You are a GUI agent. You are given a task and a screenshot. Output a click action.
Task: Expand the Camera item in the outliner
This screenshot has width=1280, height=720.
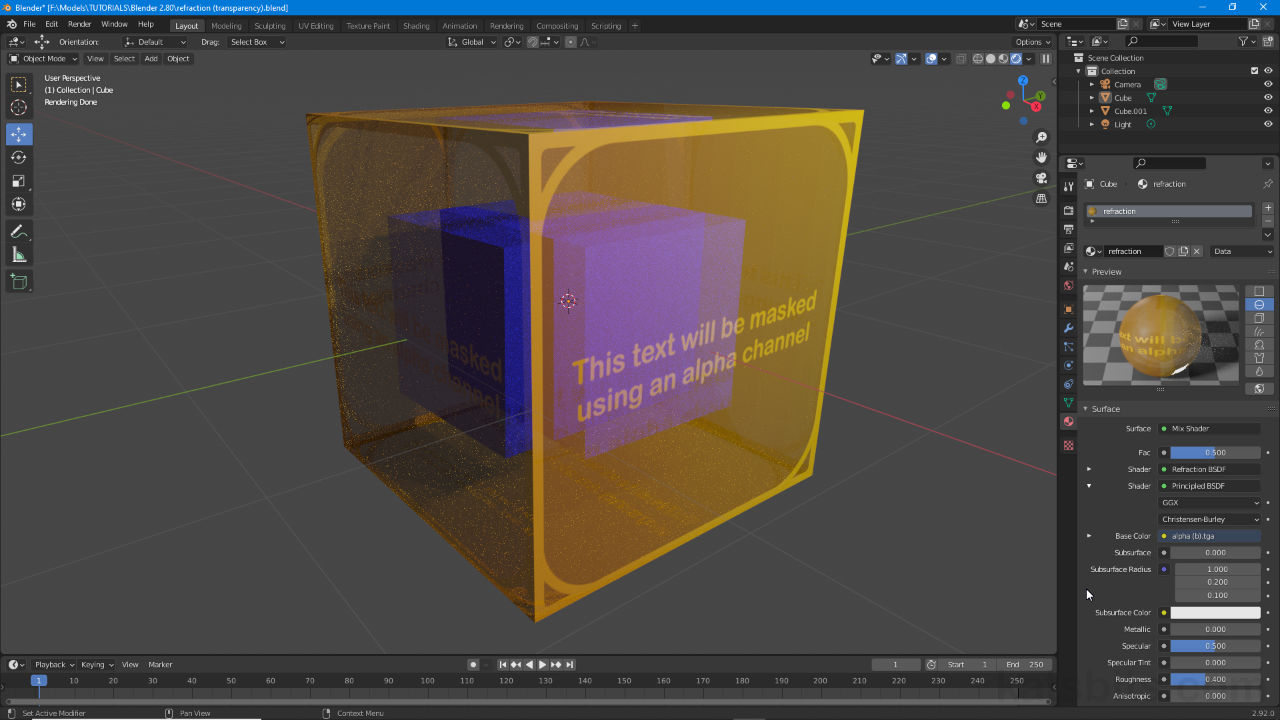click(1092, 84)
